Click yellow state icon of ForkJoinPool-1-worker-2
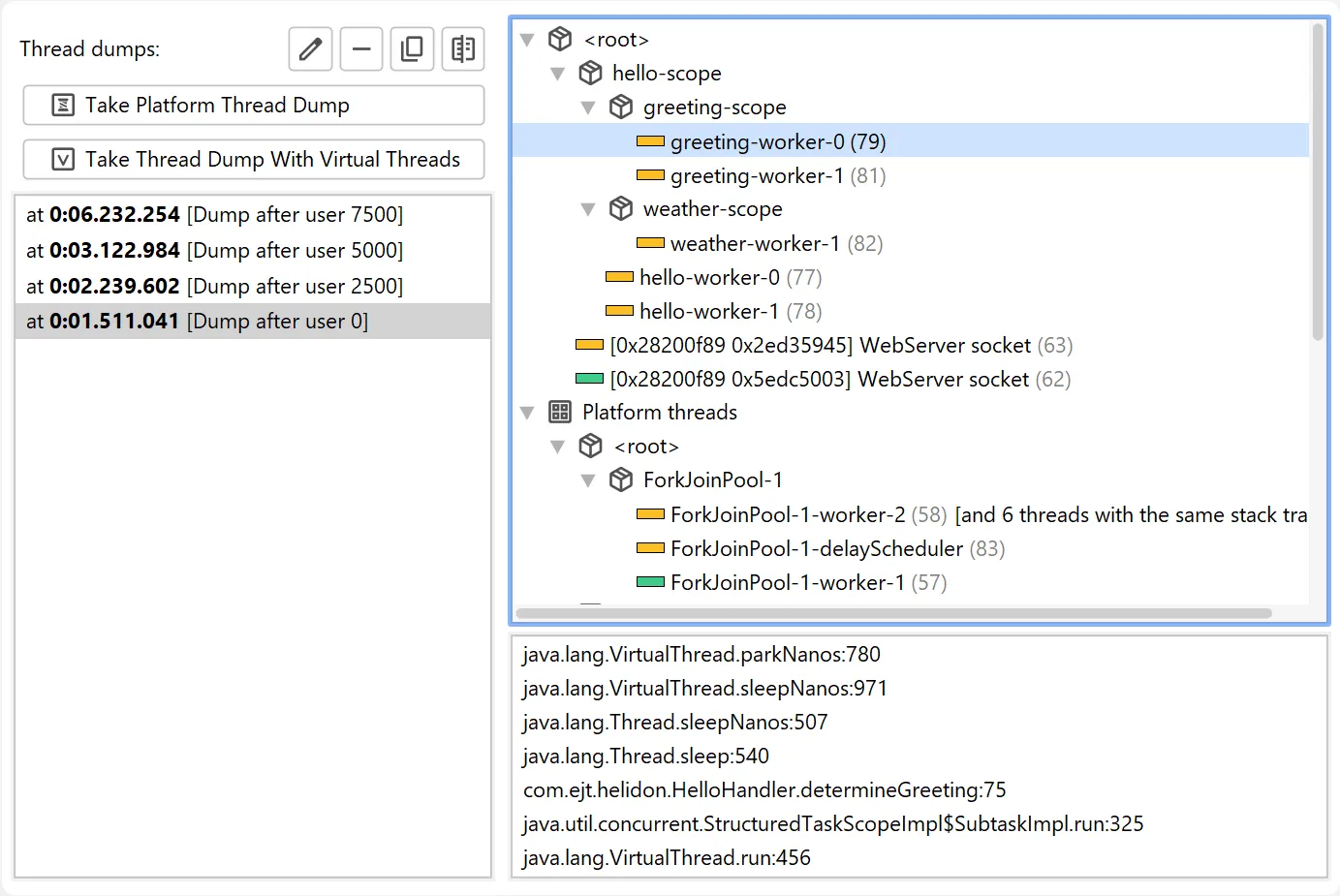Viewport: 1340px width, 896px height. [650, 514]
